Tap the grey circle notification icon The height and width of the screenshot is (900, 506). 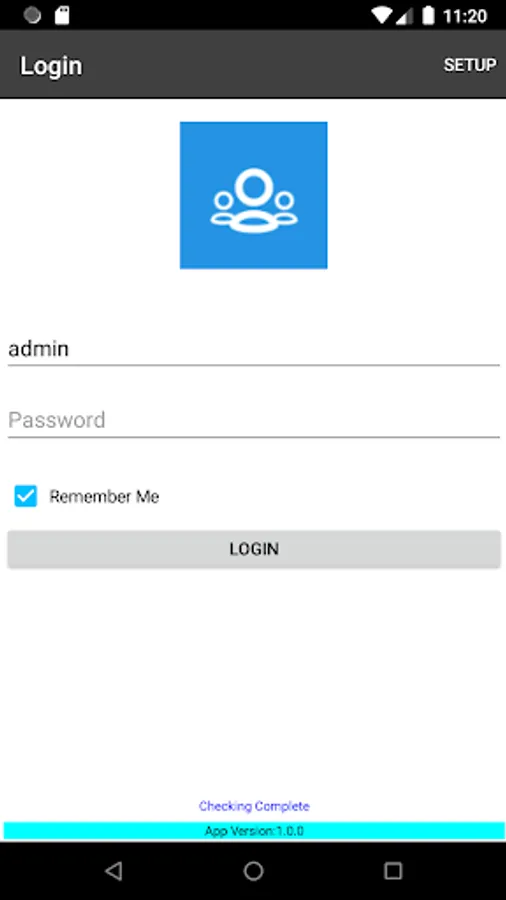click(32, 15)
